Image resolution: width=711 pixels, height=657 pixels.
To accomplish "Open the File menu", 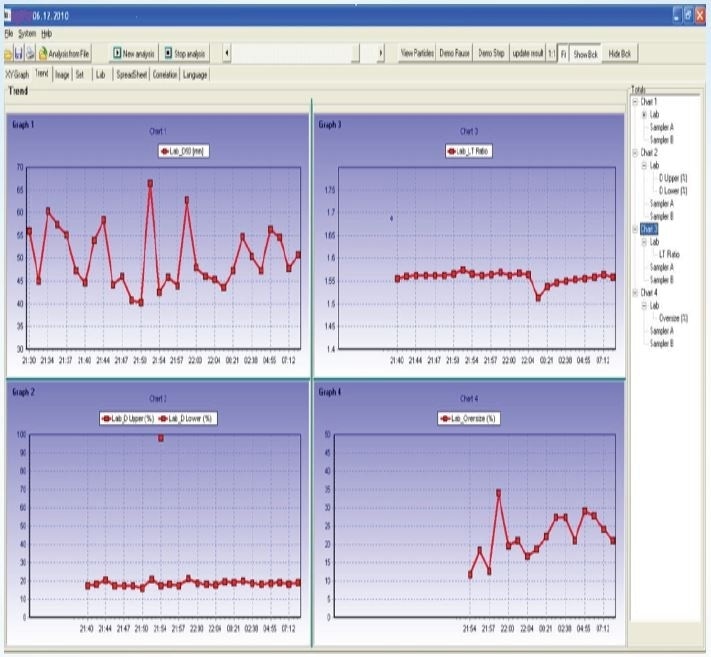I will tap(9, 34).
